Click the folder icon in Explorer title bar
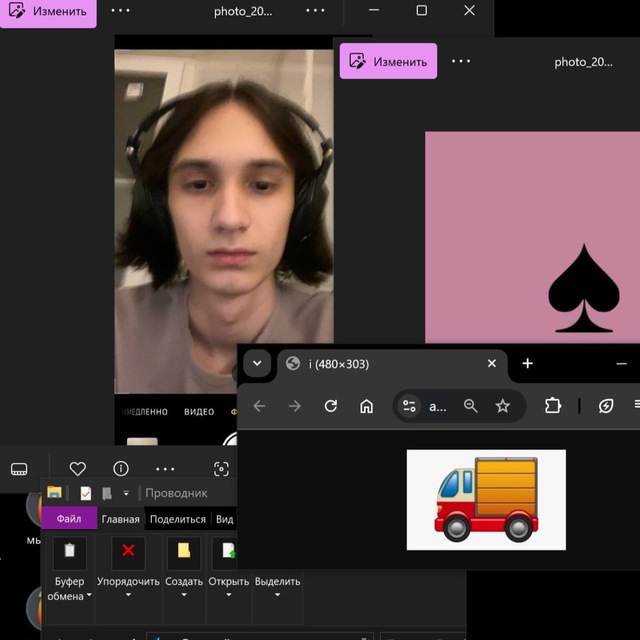The width and height of the screenshot is (640, 640). [54, 493]
